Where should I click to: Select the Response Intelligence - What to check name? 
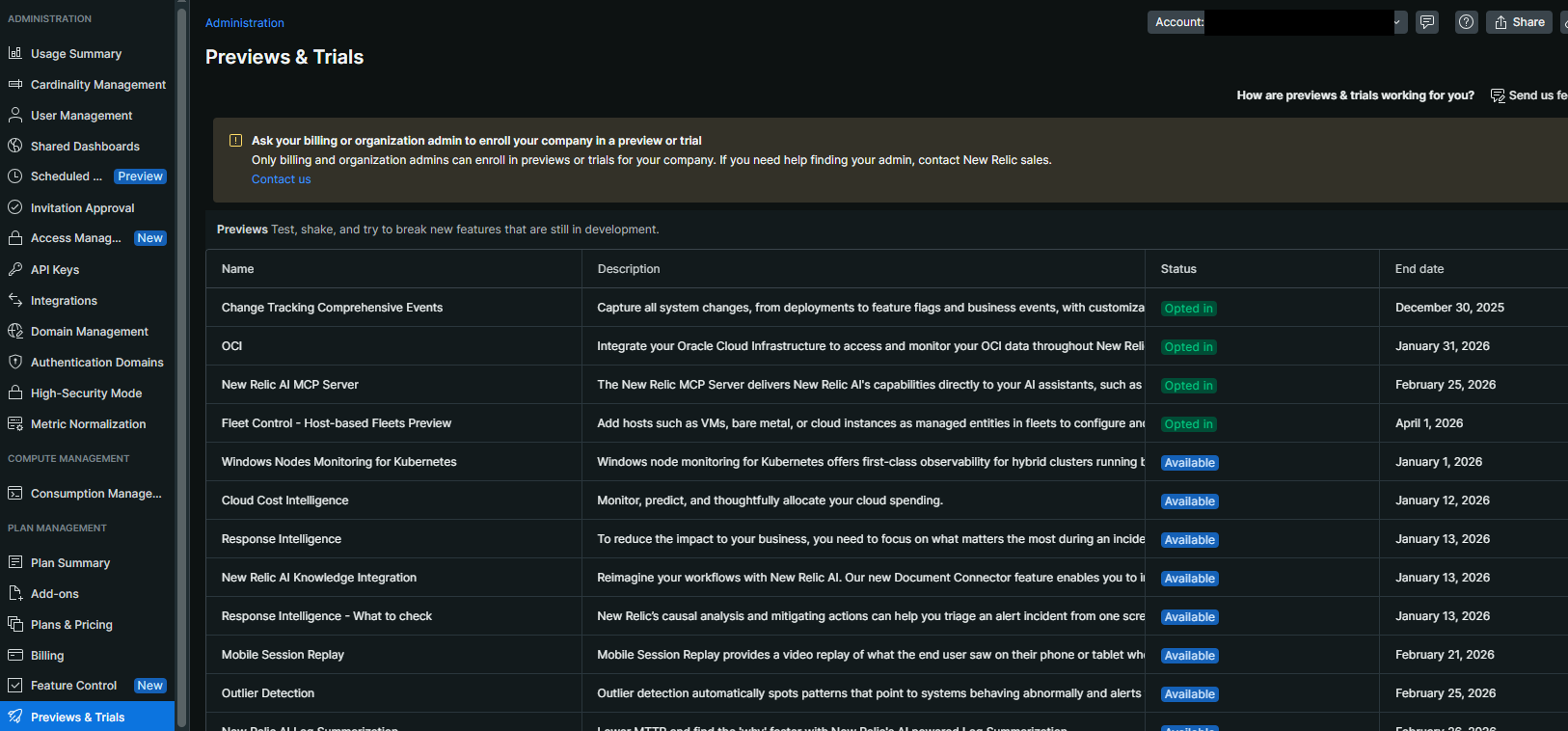coord(327,616)
